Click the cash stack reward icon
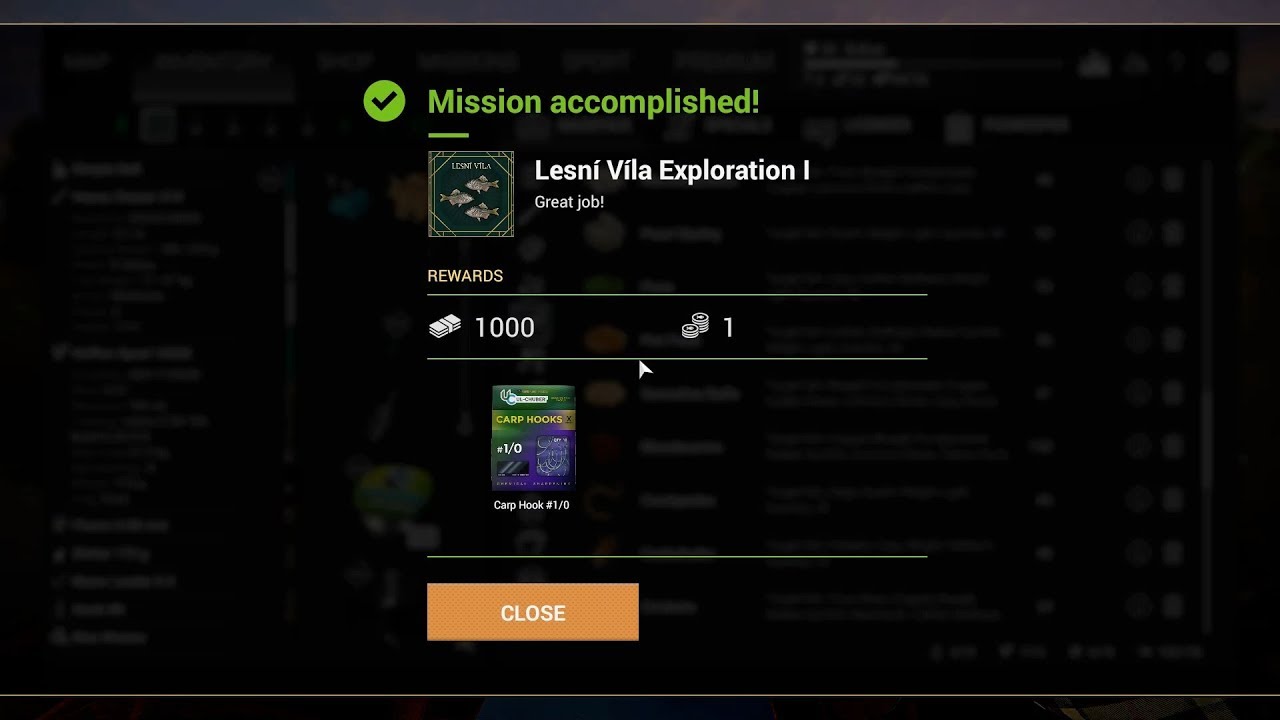 pyautogui.click(x=445, y=326)
